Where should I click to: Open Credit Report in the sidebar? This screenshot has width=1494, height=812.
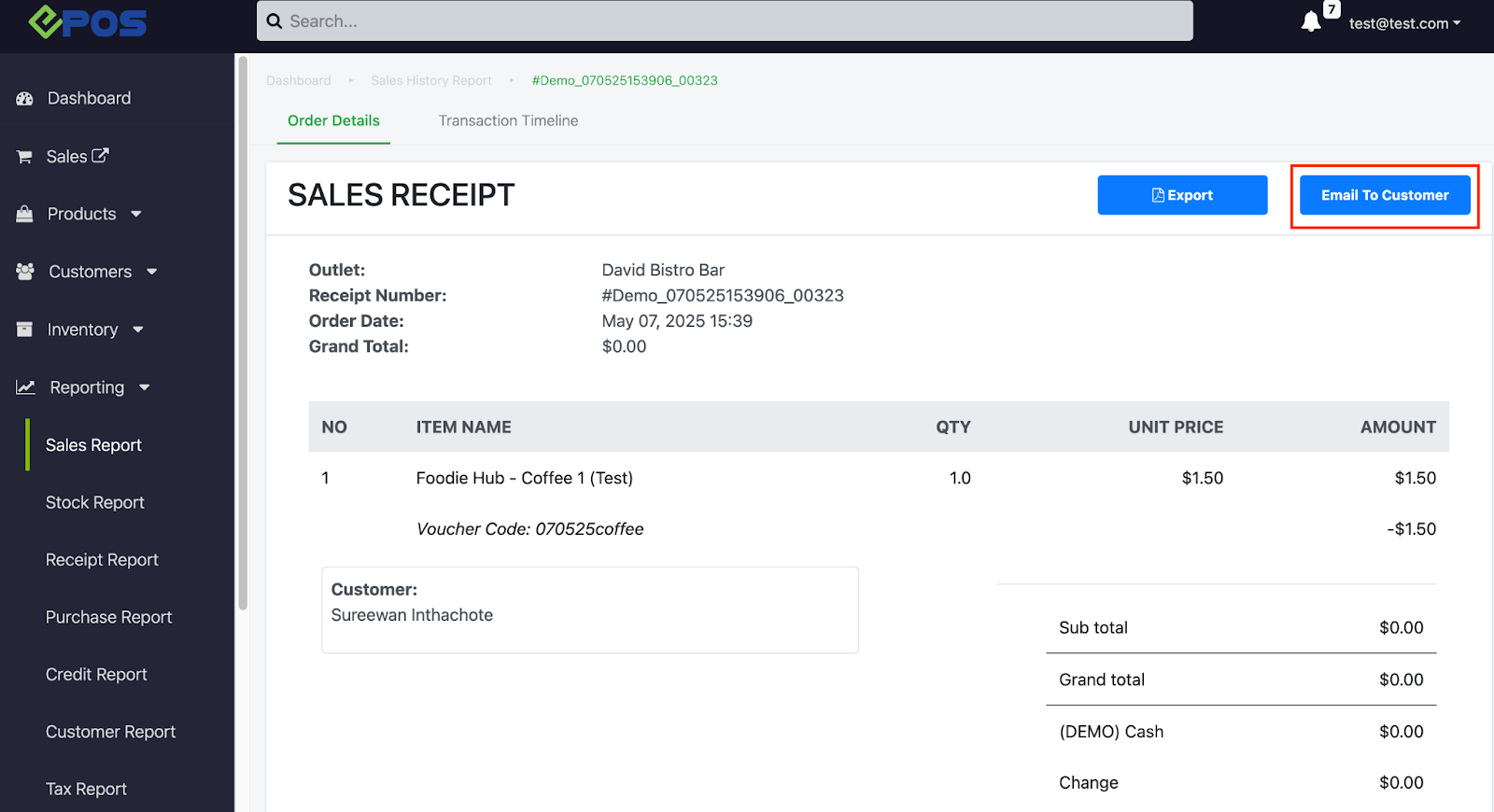click(x=96, y=674)
